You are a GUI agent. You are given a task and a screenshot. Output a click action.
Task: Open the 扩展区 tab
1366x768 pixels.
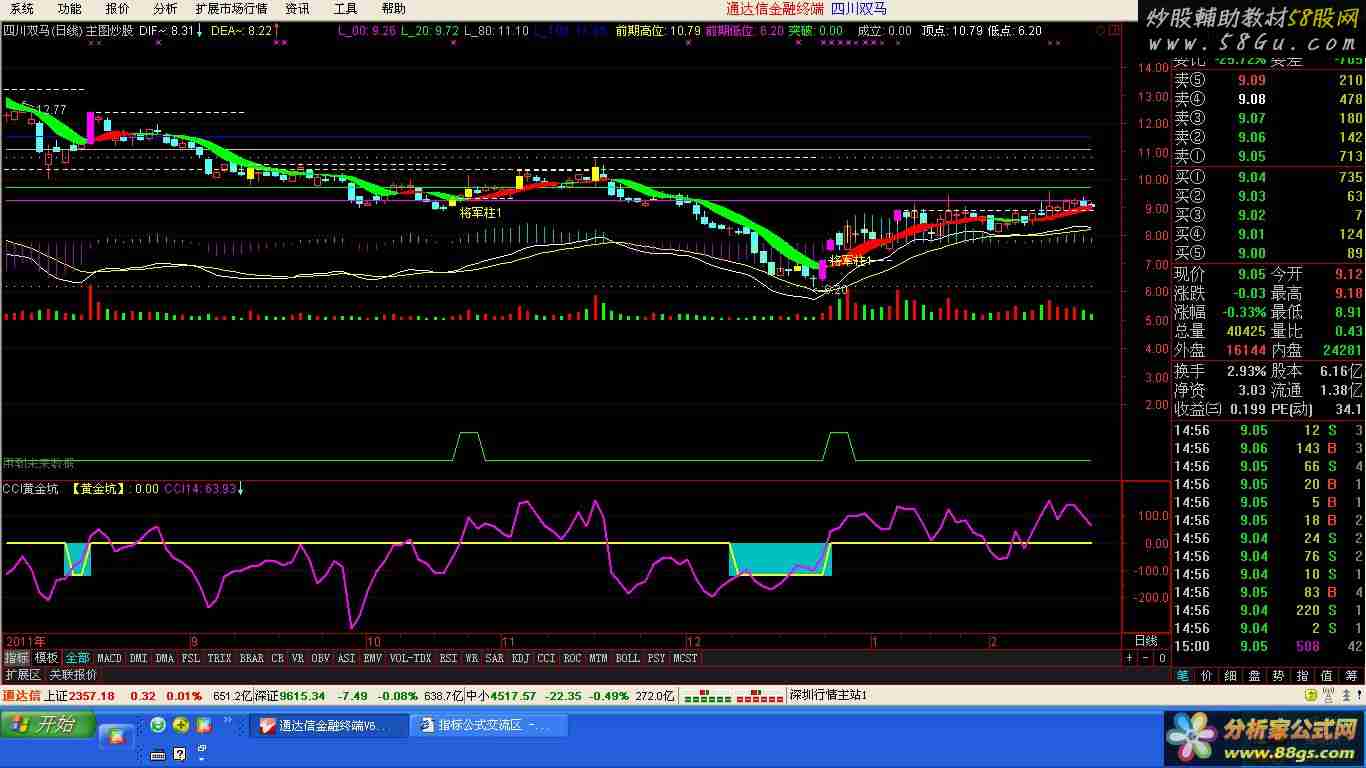(x=22, y=675)
